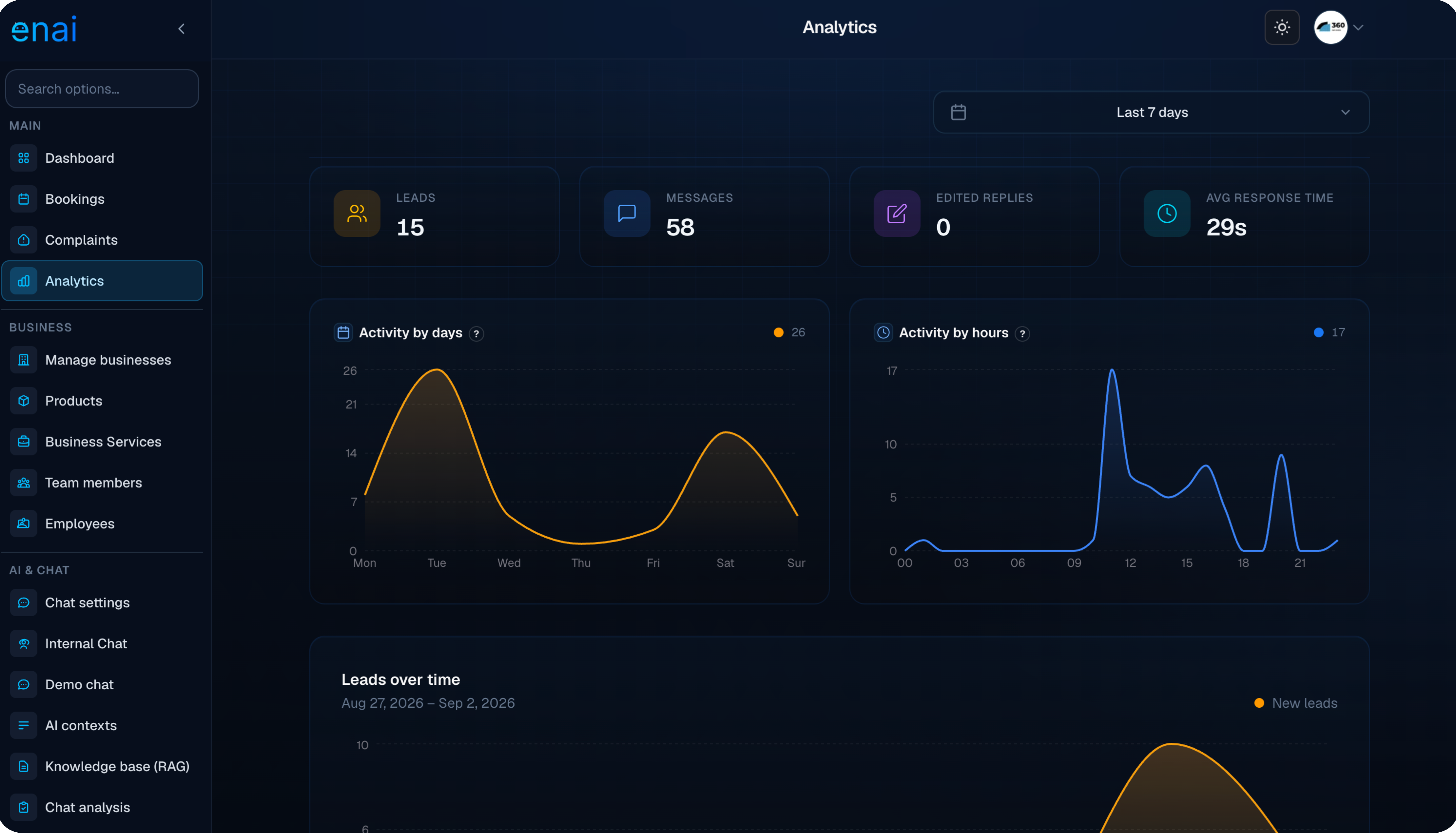
Task: Open Chat settings bubble icon
Action: (x=24, y=602)
